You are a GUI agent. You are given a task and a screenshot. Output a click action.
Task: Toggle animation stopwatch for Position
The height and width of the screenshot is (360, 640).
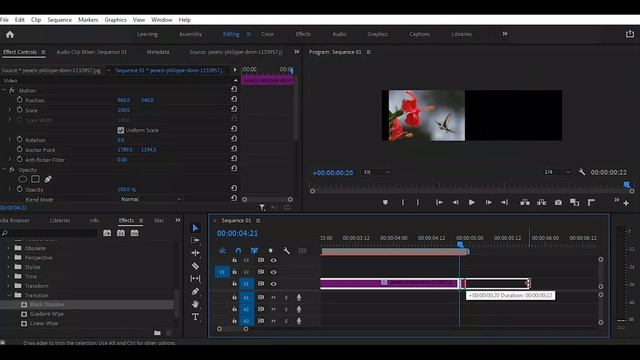20,100
